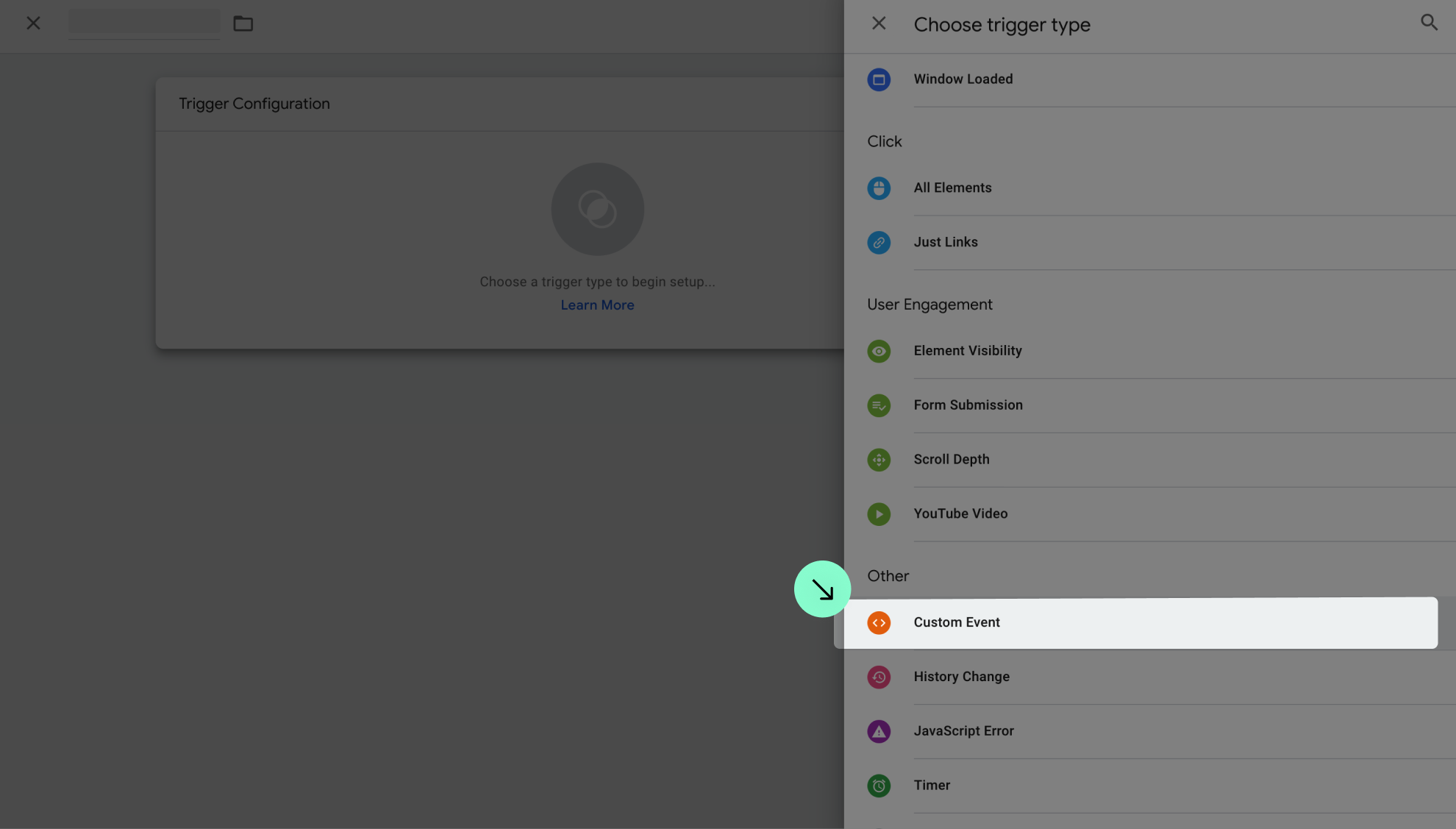This screenshot has height=829, width=1456.
Task: Click the trigger type placeholder circle icon
Action: [x=598, y=209]
